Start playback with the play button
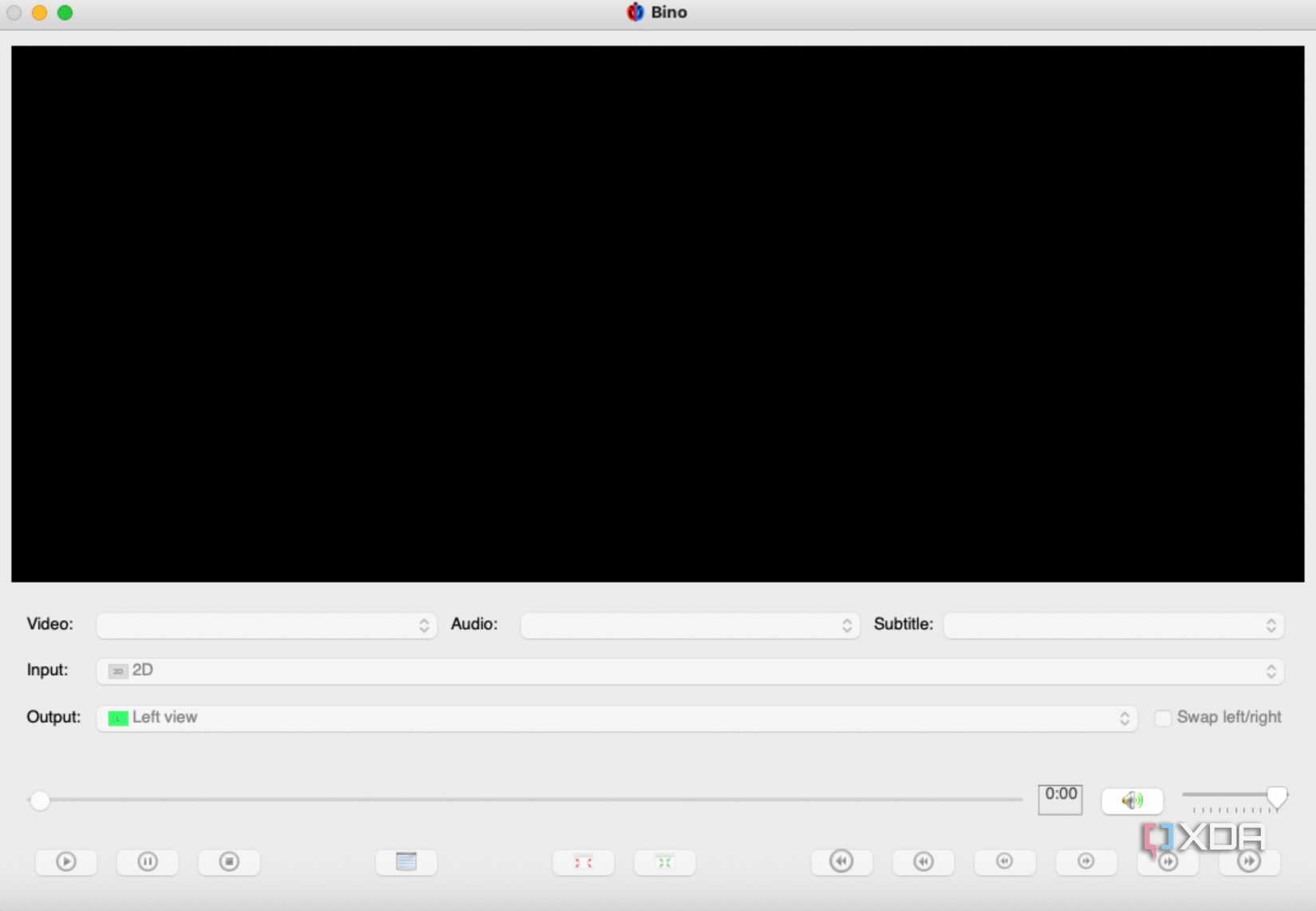 pos(66,862)
